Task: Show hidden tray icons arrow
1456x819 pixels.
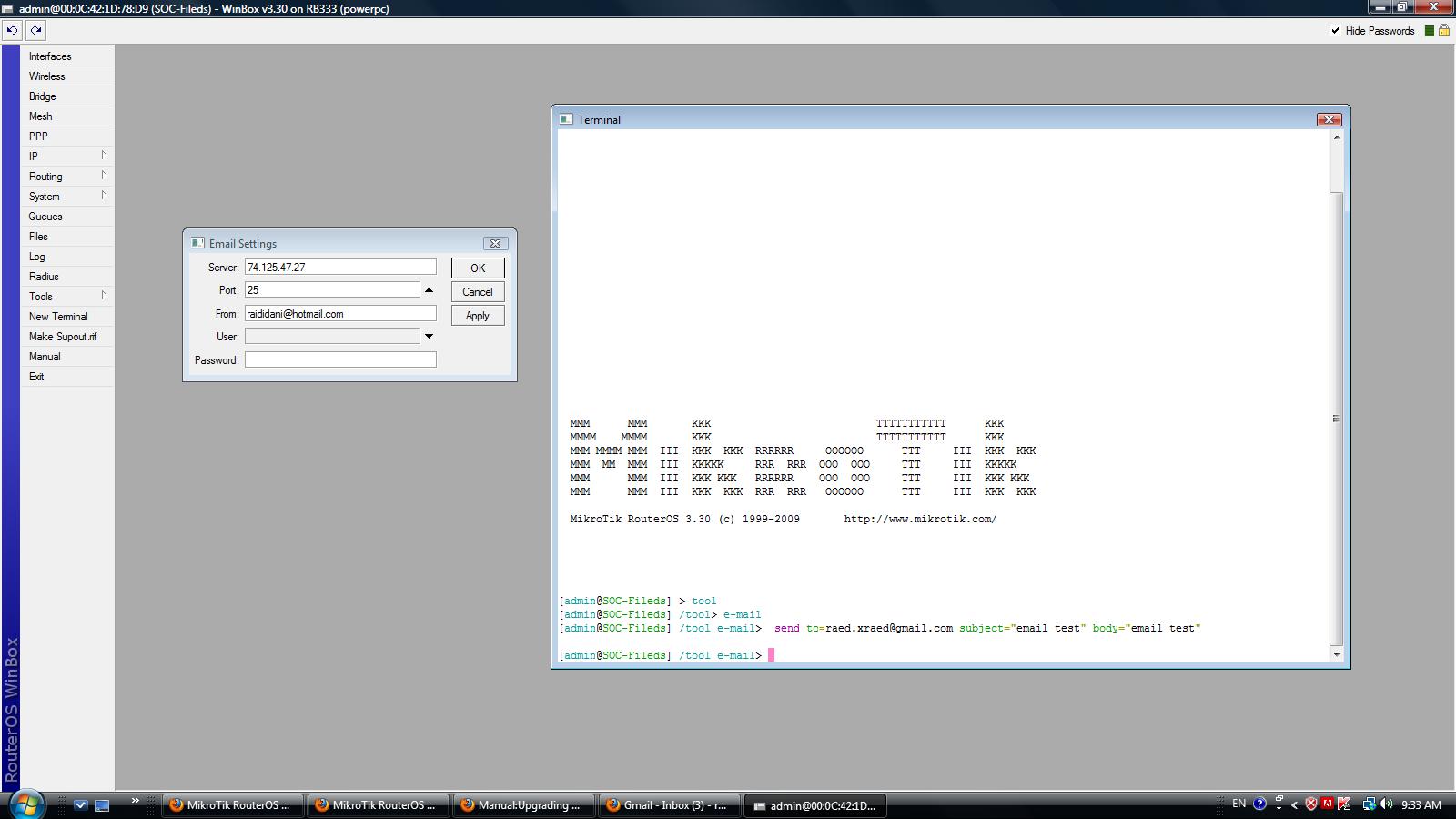Action: [1294, 804]
